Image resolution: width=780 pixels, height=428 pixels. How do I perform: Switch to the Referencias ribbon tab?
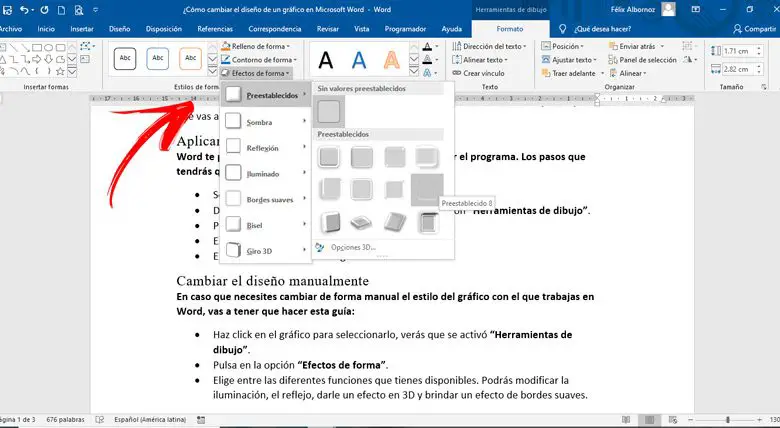pos(215,29)
